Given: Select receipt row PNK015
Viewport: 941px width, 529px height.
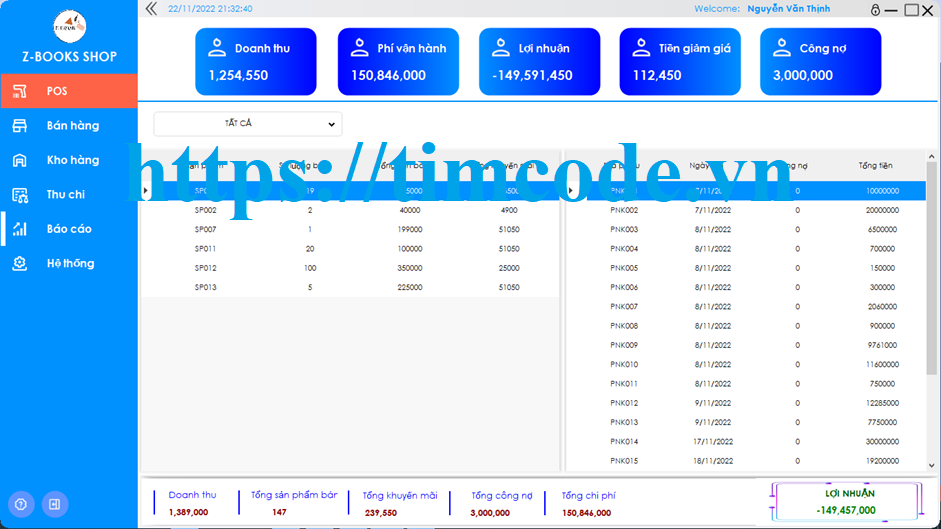Looking at the screenshot, I should pos(746,461).
